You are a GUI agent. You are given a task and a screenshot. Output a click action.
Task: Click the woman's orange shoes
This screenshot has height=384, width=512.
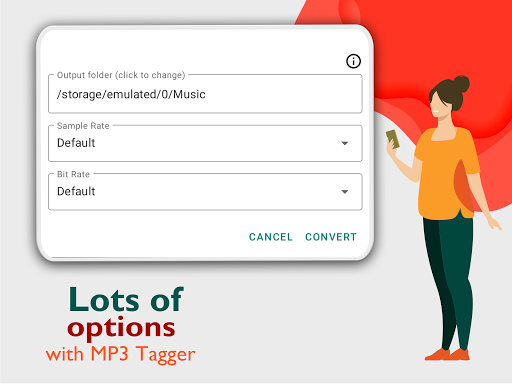[447, 354]
